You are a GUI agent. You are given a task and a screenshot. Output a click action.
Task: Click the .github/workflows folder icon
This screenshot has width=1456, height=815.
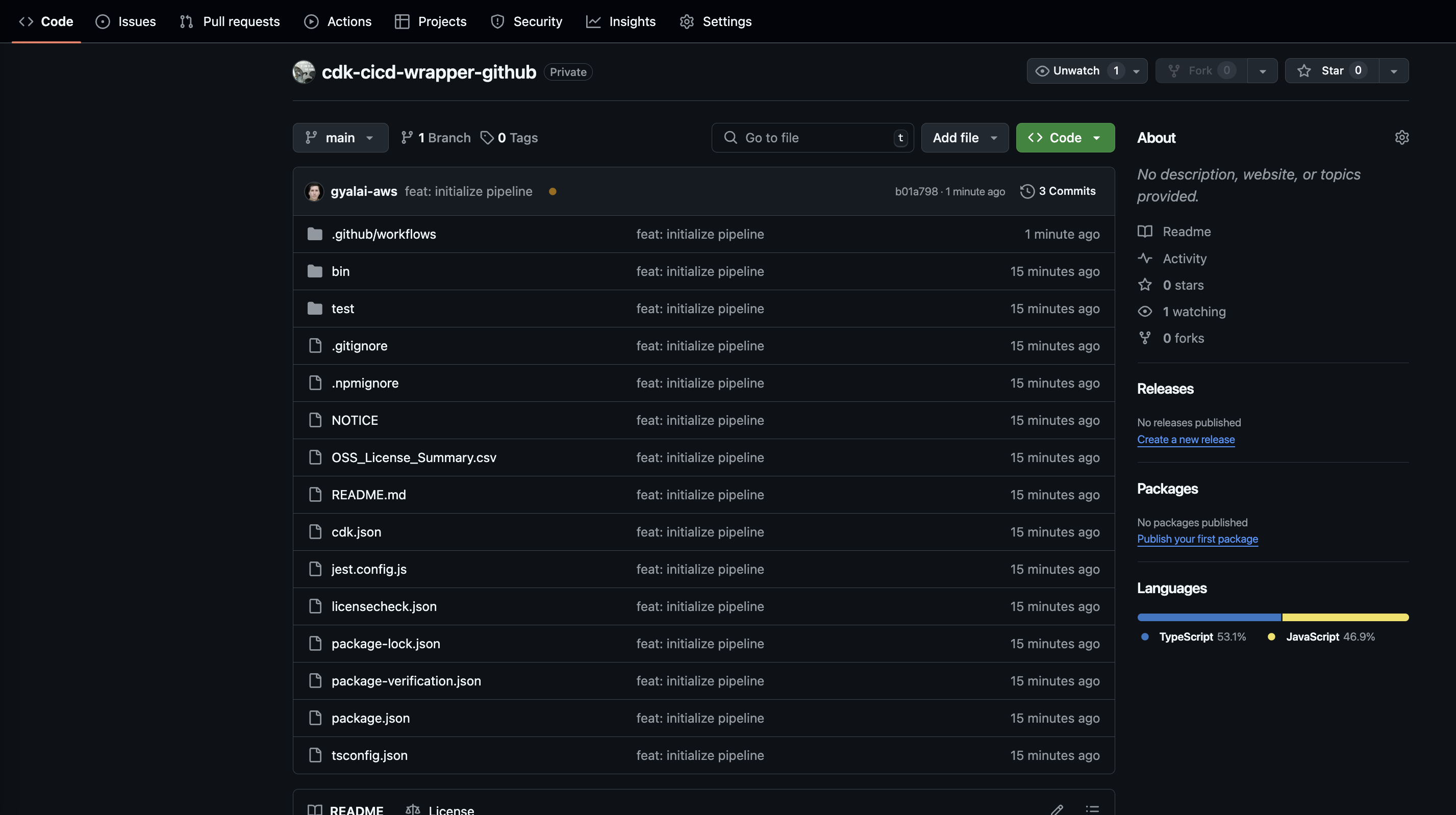pos(315,234)
